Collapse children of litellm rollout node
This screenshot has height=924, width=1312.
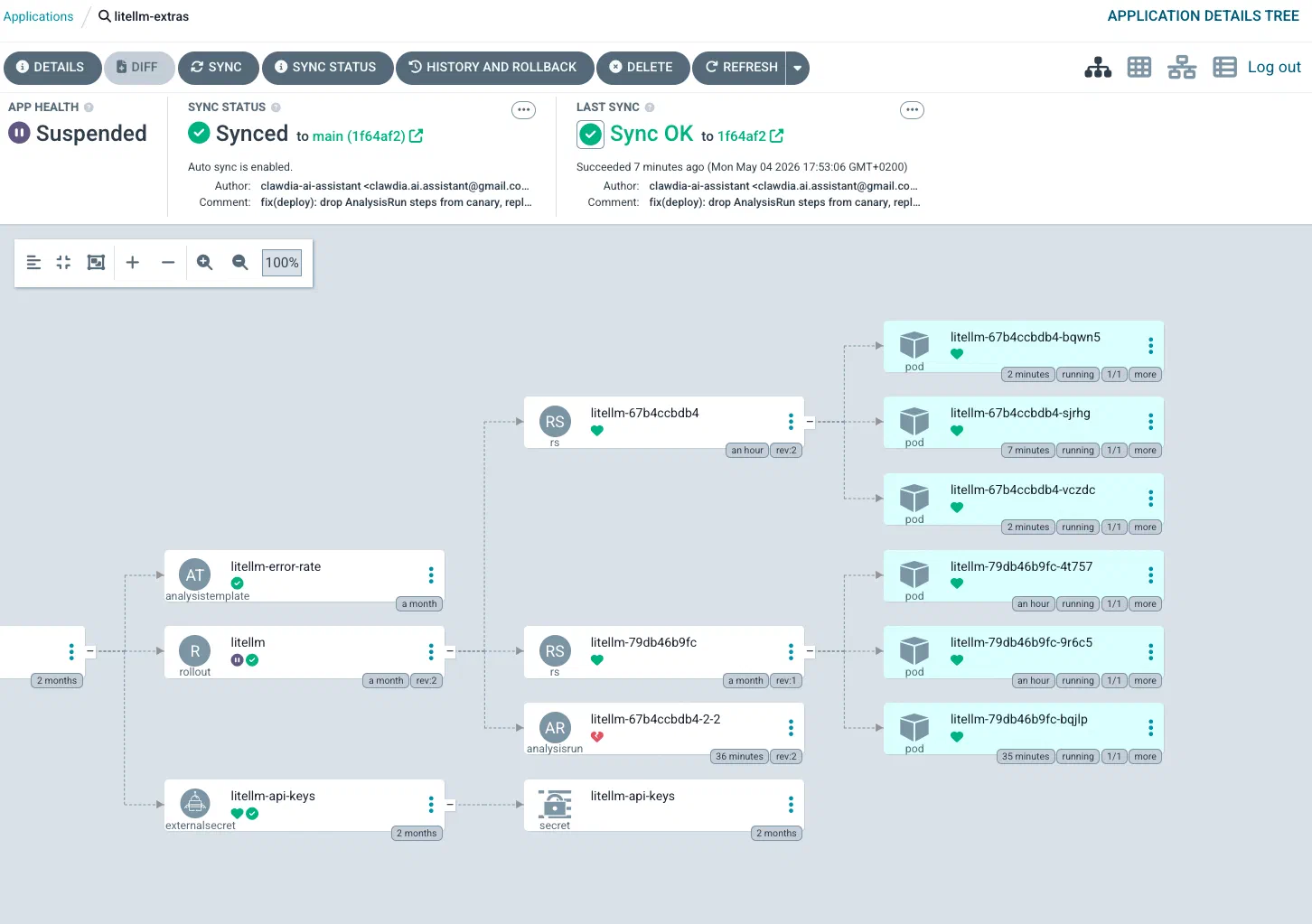[x=450, y=651]
